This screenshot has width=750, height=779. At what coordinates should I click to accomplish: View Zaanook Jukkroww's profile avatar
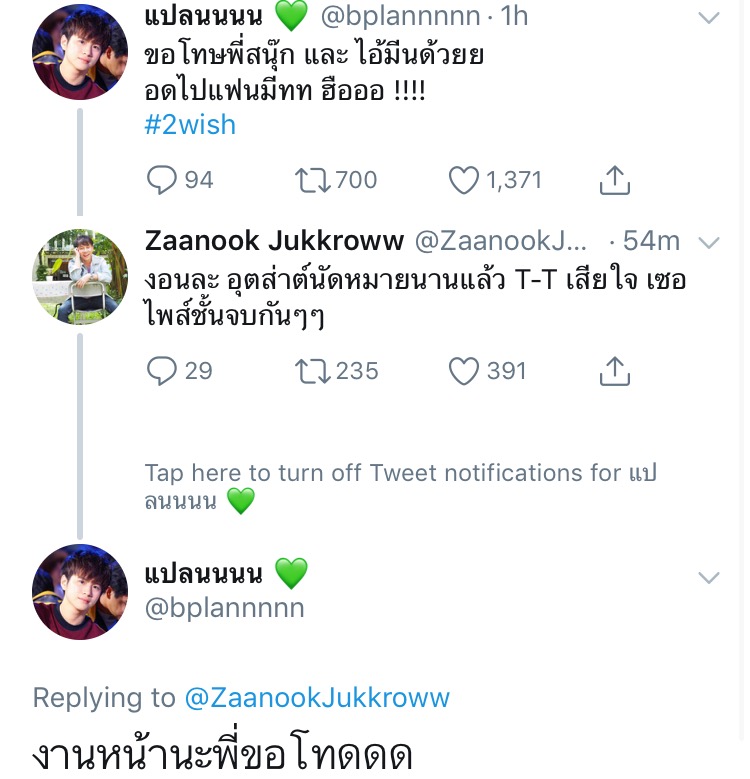(80, 277)
